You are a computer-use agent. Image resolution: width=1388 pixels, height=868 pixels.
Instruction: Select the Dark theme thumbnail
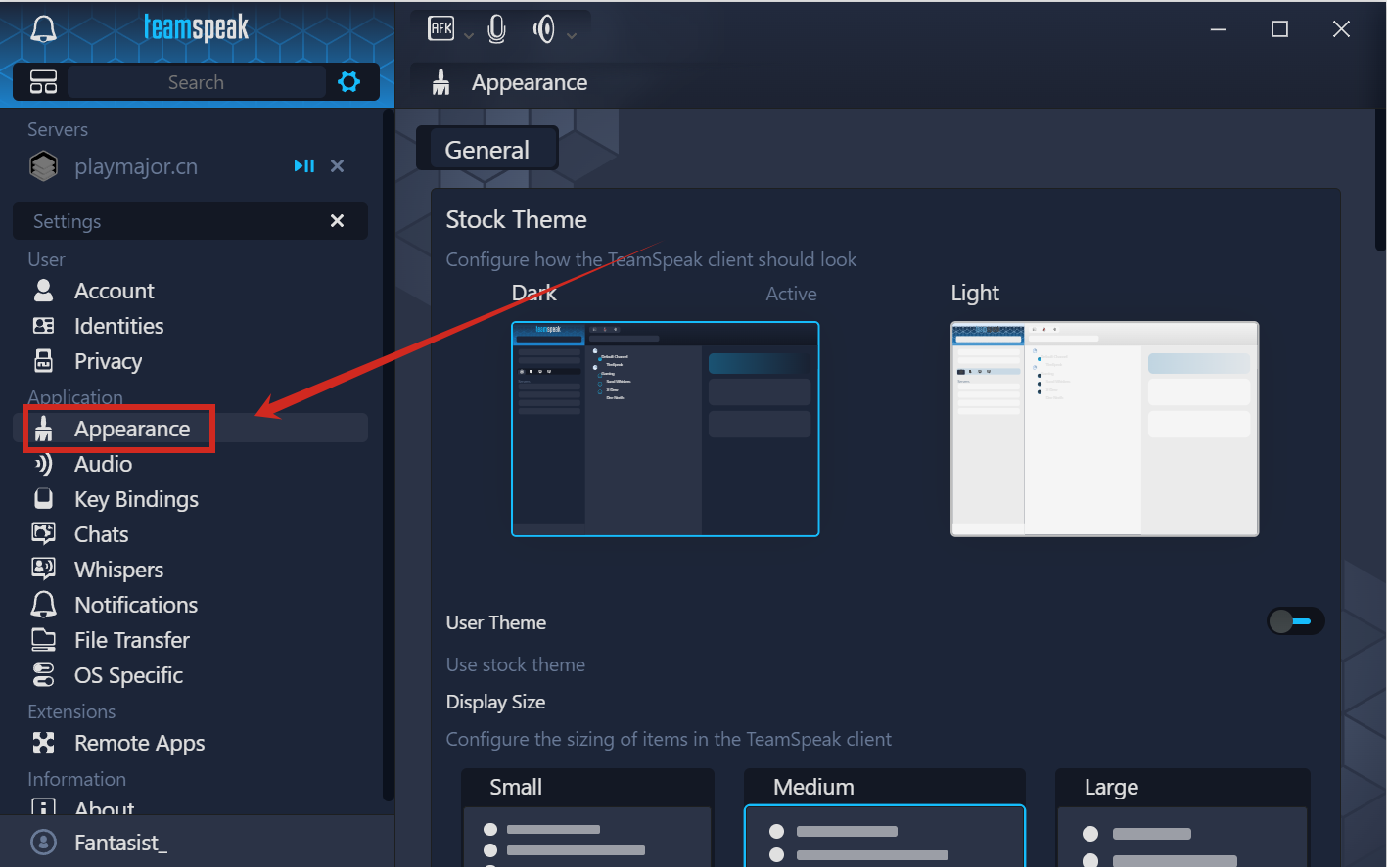coord(666,429)
